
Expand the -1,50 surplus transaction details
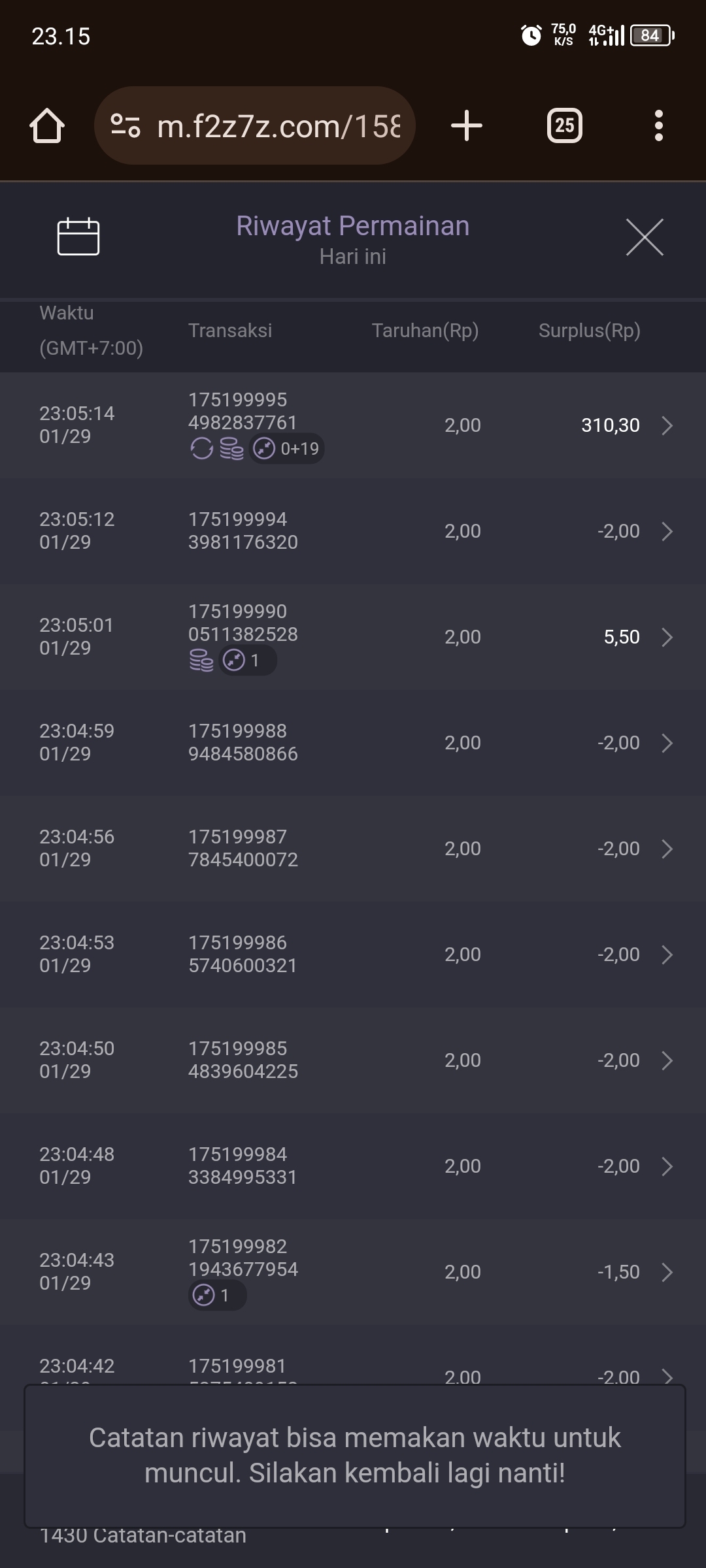667,1273
